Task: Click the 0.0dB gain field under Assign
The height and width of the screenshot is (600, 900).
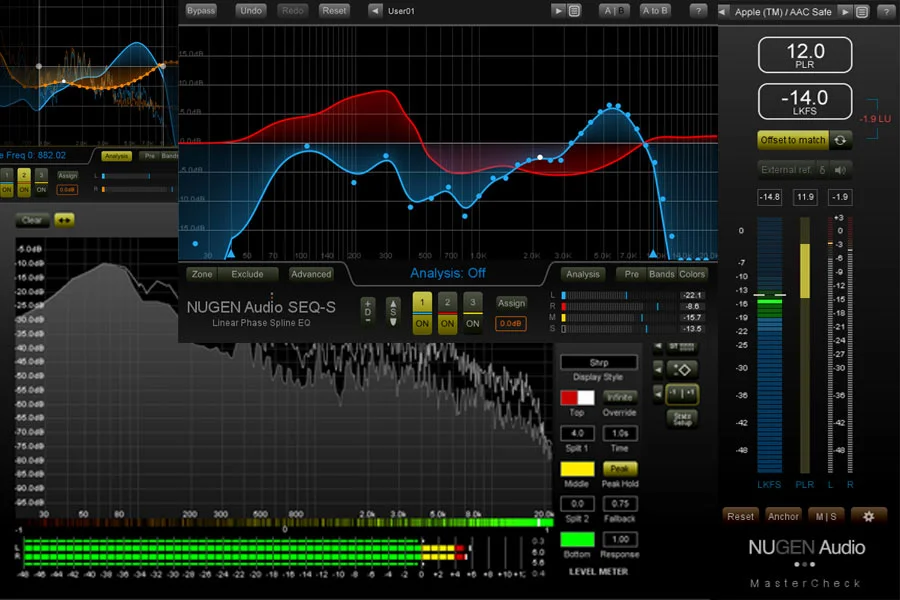Action: click(x=511, y=324)
